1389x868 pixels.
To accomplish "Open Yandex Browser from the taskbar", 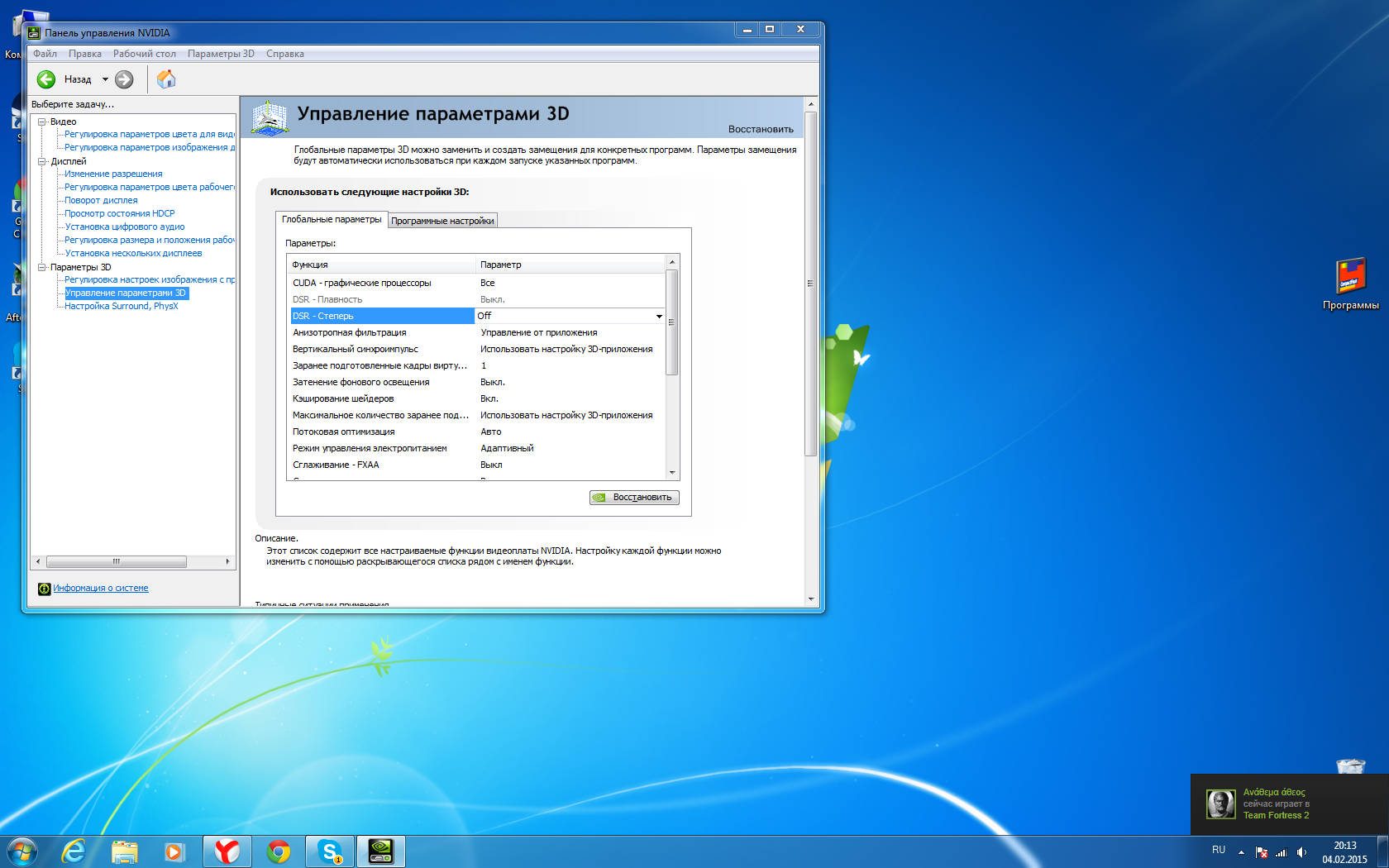I will coord(227,851).
